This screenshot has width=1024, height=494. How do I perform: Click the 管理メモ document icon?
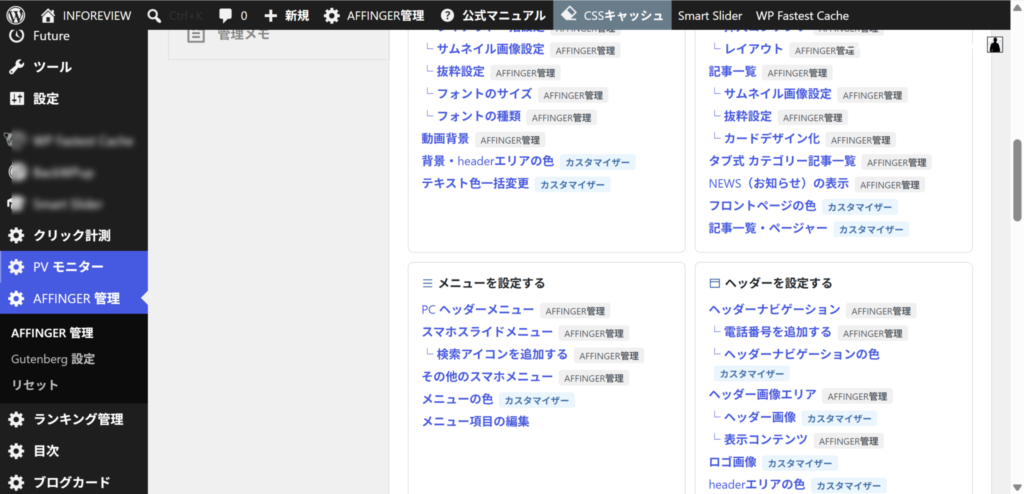(195, 35)
